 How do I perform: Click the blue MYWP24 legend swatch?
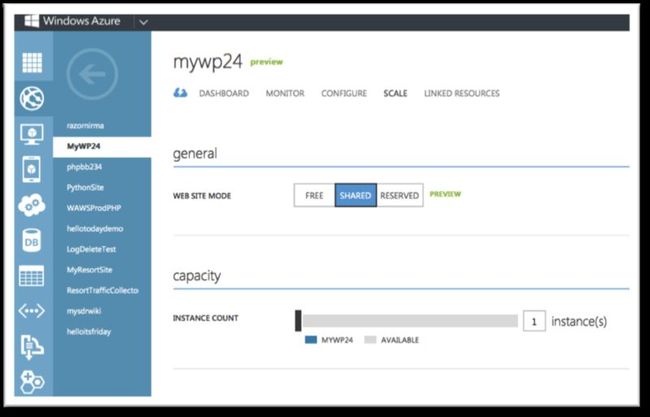coord(311,340)
